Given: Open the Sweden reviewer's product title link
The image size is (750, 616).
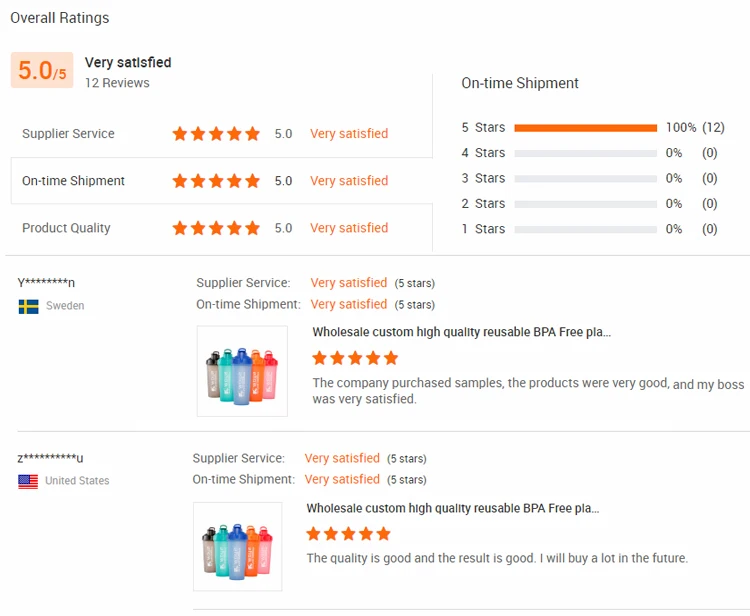Looking at the screenshot, I should pyautogui.click(x=461, y=332).
